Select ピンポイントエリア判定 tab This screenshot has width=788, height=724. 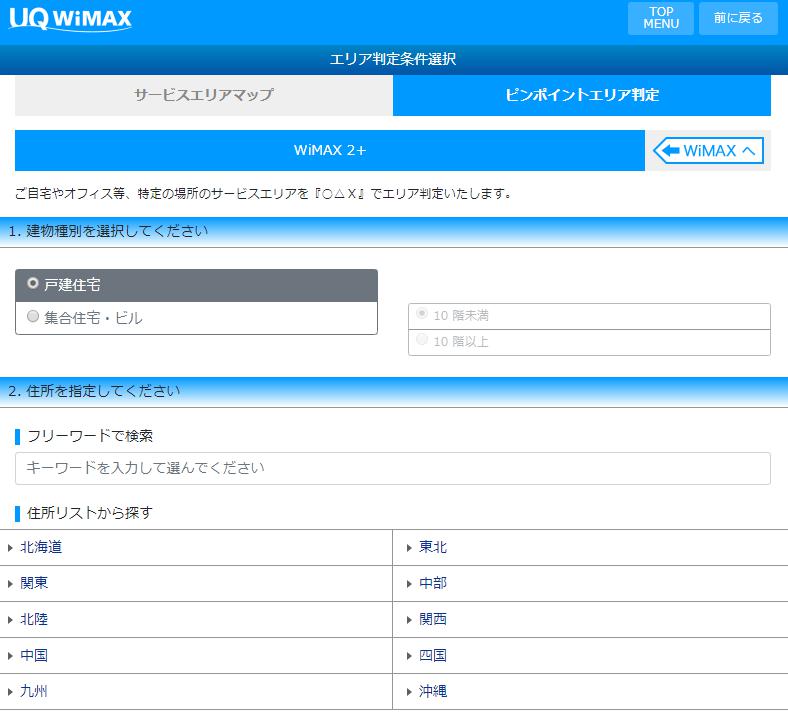581,95
